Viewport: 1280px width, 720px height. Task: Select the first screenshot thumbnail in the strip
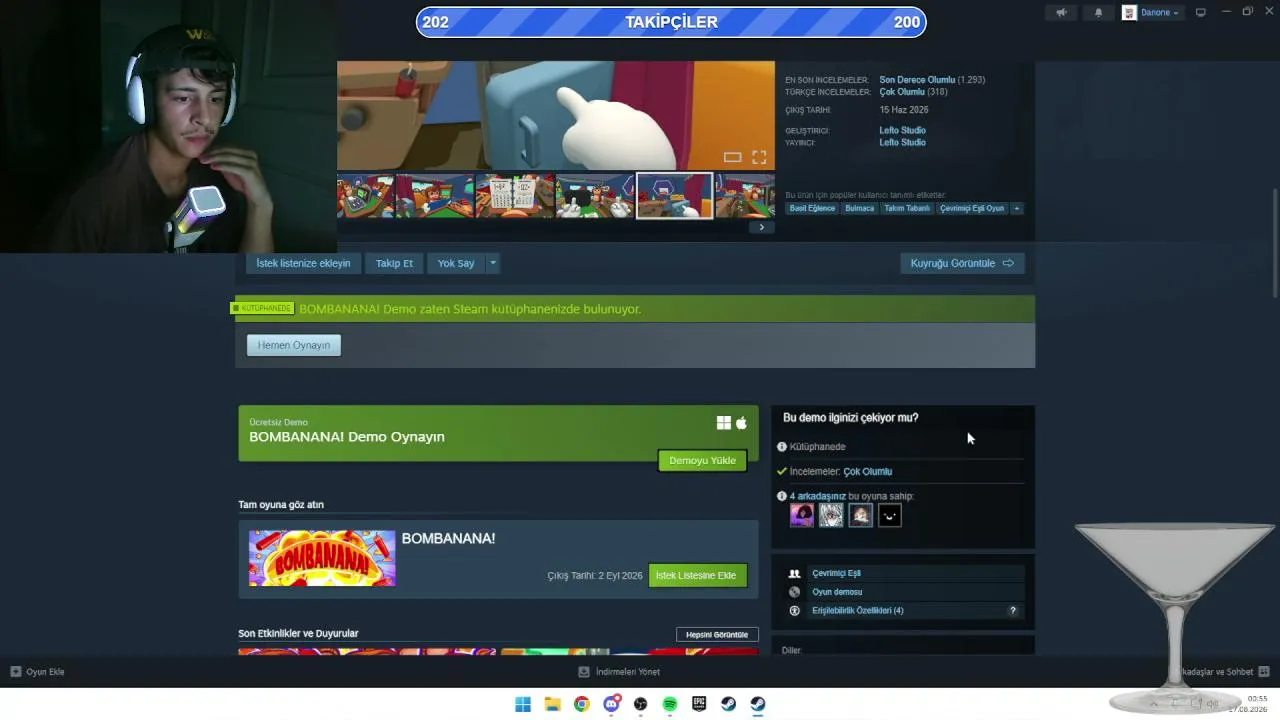click(x=365, y=196)
